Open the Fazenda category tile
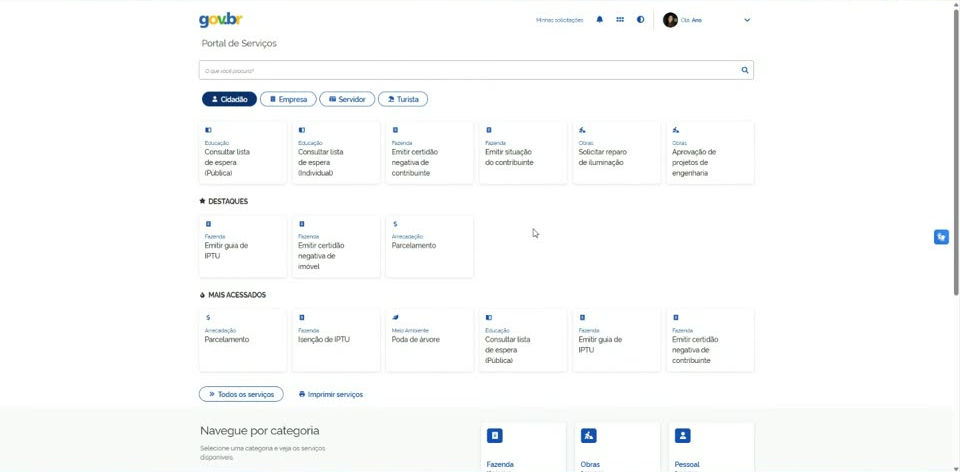The image size is (960, 472). pyautogui.click(x=523, y=448)
